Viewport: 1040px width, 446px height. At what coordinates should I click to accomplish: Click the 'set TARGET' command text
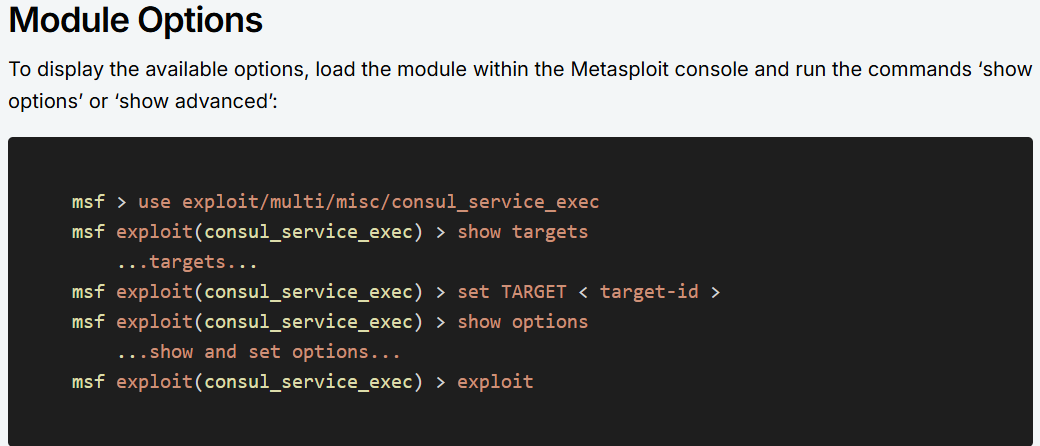click(x=512, y=292)
